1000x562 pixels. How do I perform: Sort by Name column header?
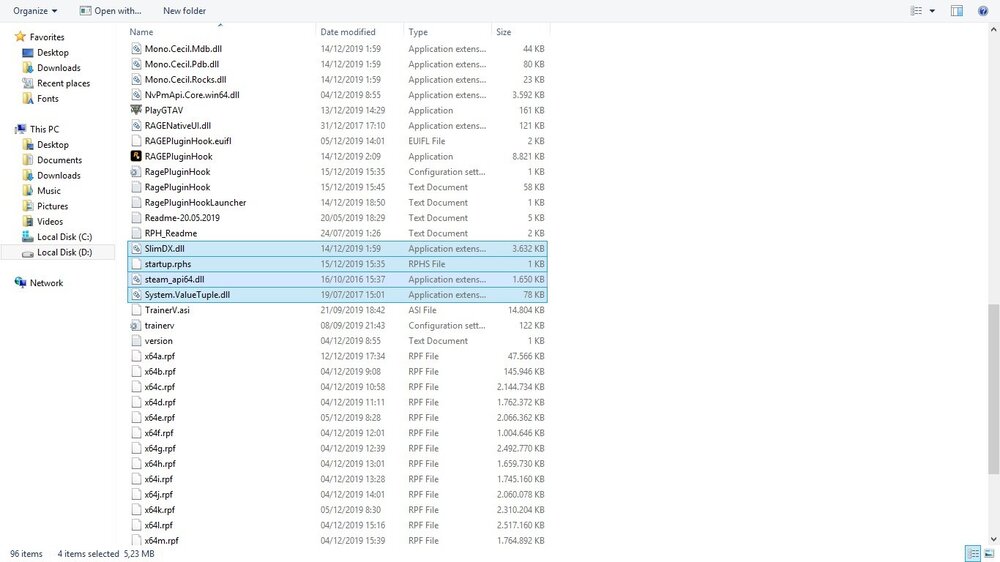(141, 32)
